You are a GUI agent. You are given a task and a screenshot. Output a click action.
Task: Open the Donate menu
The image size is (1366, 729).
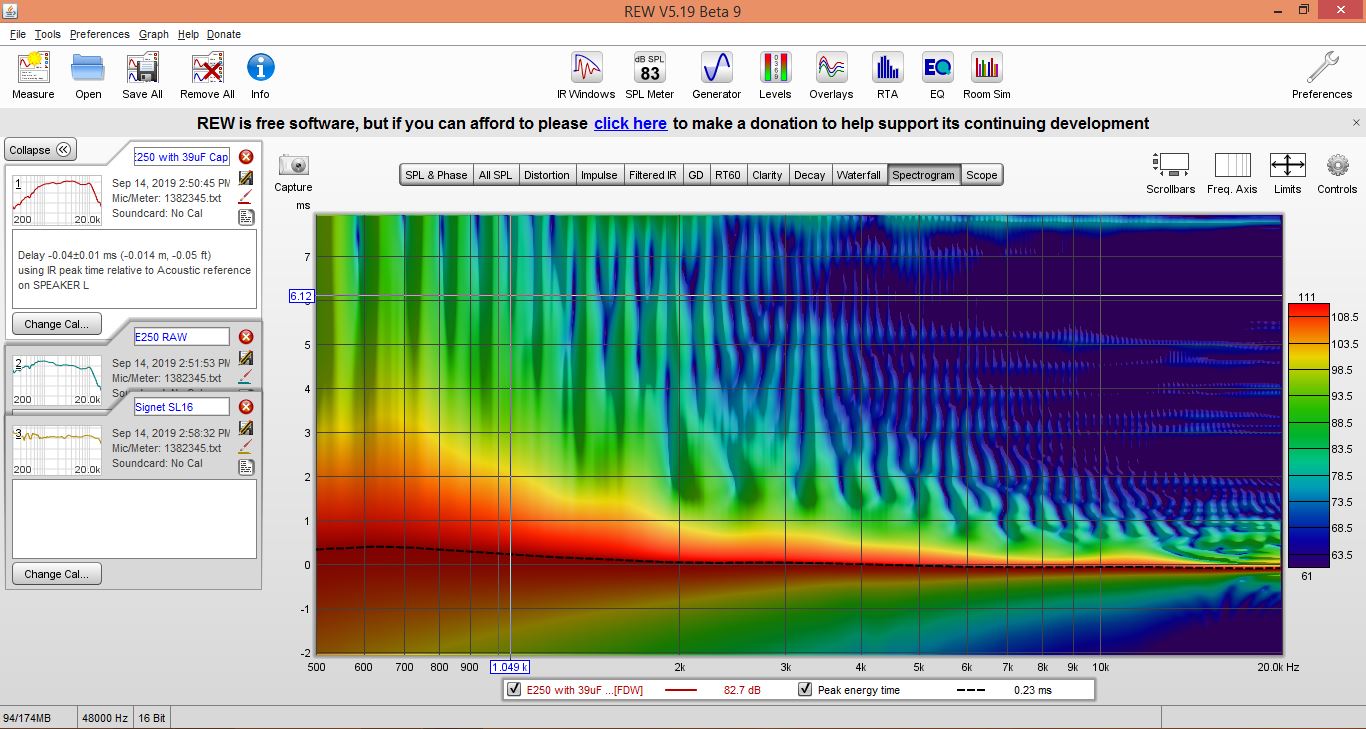[x=224, y=34]
